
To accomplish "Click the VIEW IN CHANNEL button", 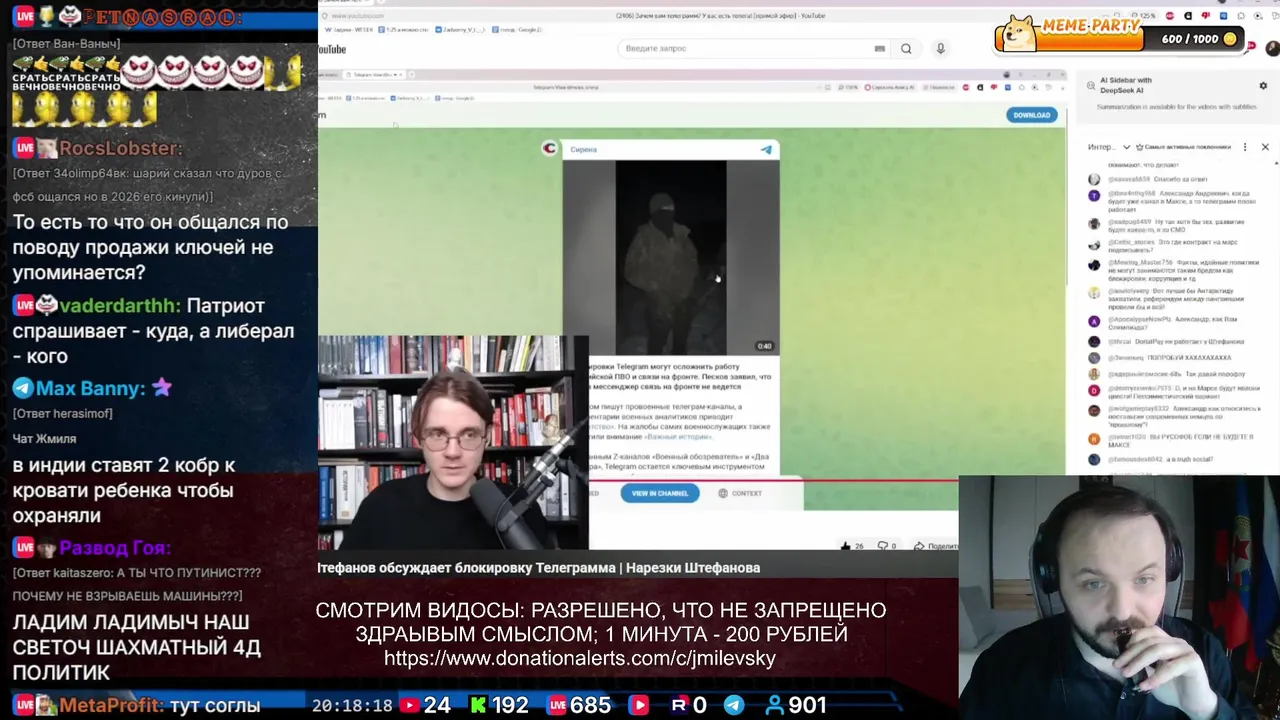I will (x=659, y=493).
